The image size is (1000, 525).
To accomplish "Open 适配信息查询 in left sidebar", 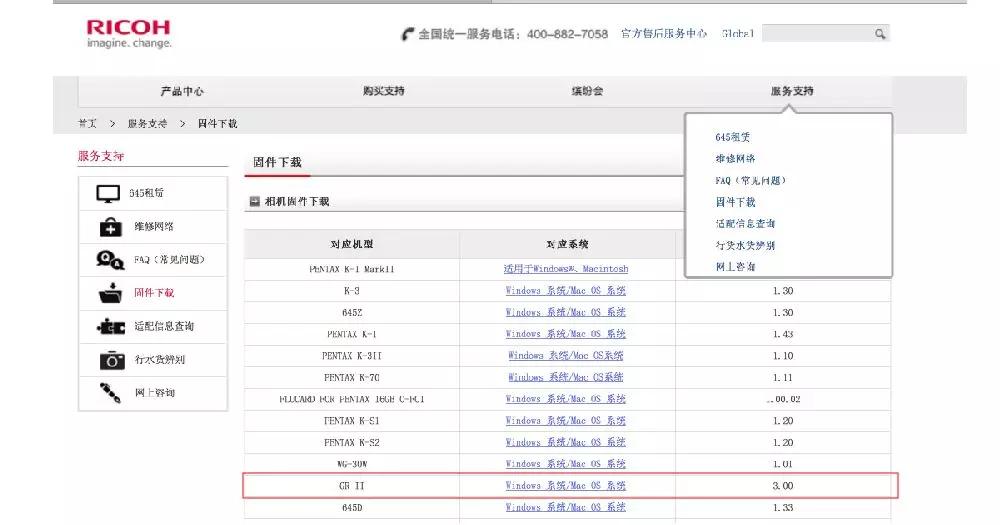I will [164, 327].
